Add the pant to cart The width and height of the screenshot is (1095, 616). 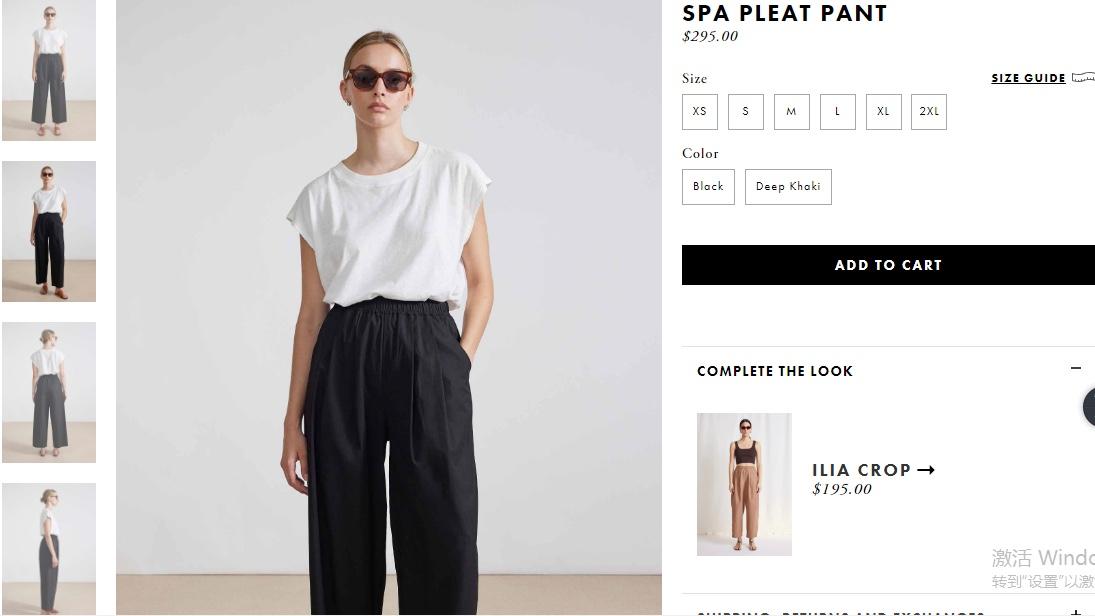(888, 265)
